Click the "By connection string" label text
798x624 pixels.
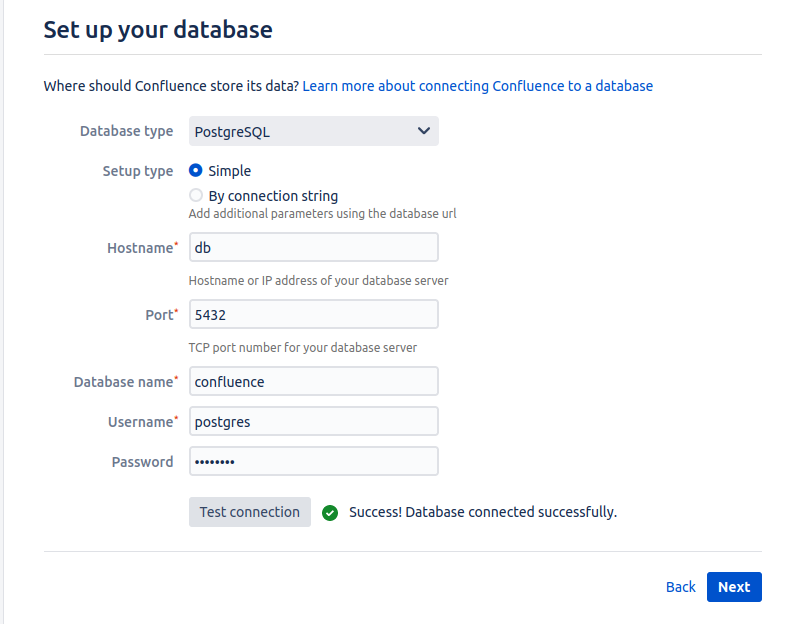click(273, 196)
